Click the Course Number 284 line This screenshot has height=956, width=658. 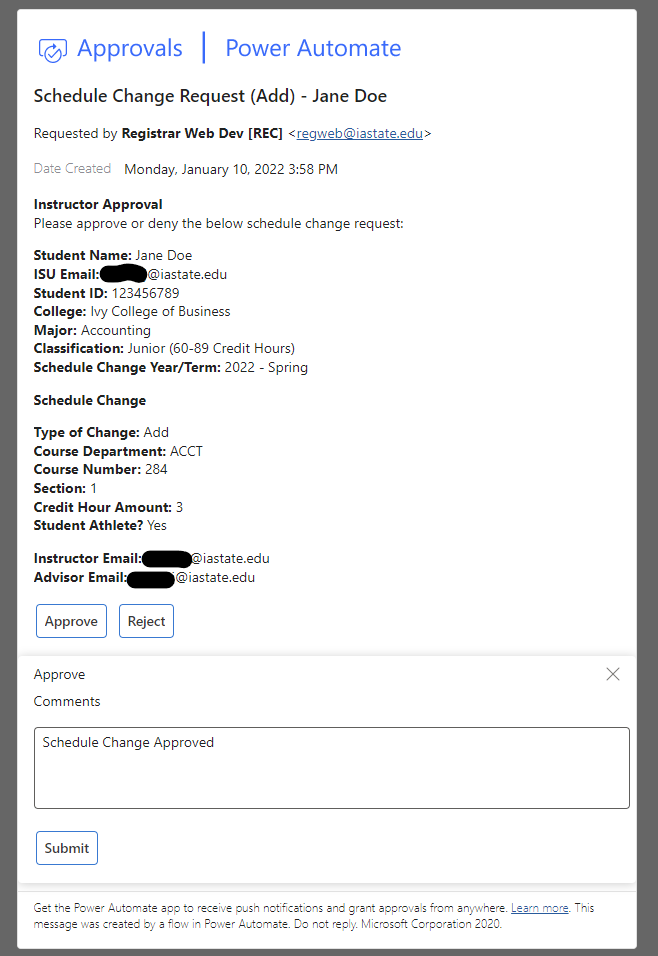click(101, 469)
